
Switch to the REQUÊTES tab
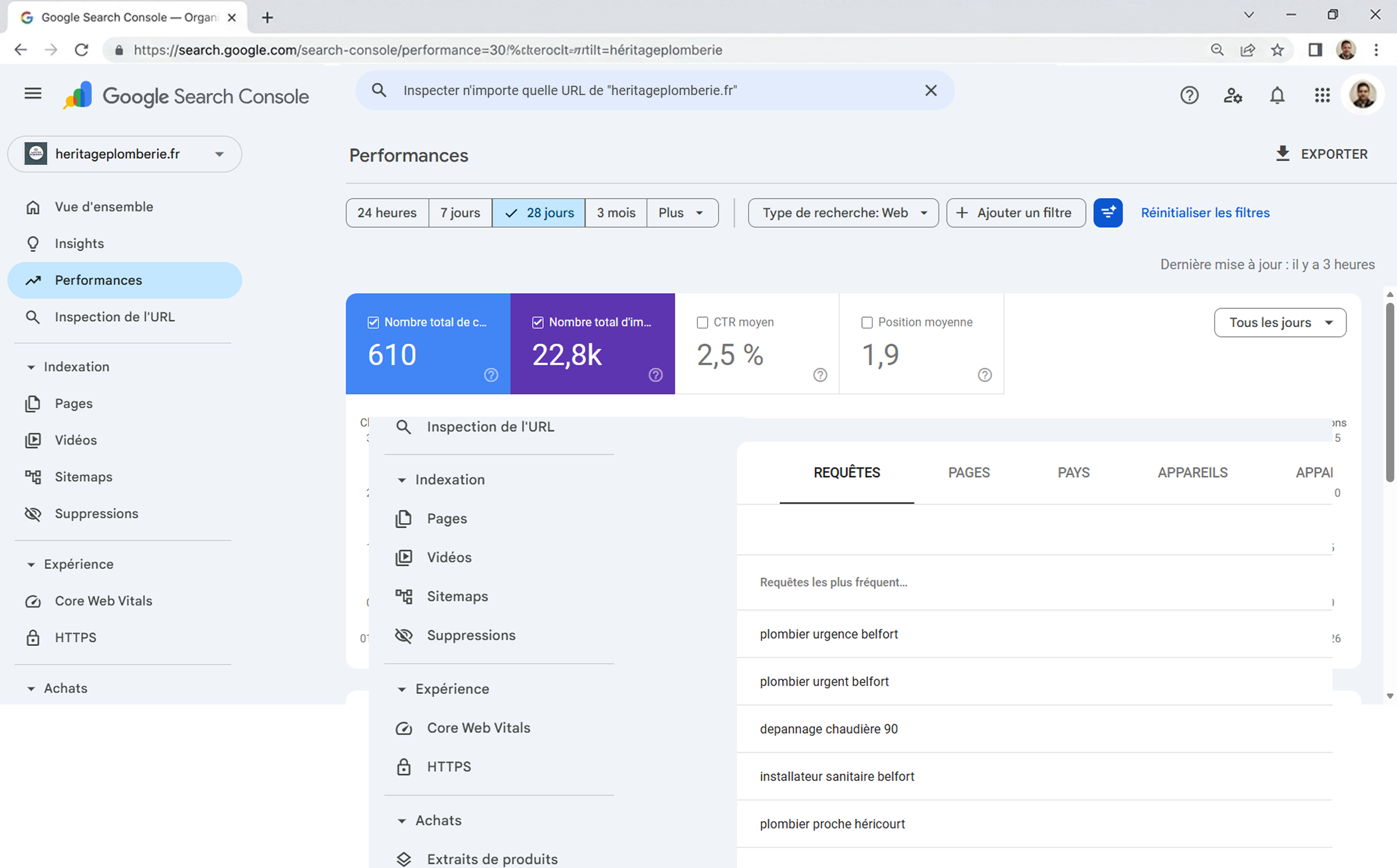847,473
